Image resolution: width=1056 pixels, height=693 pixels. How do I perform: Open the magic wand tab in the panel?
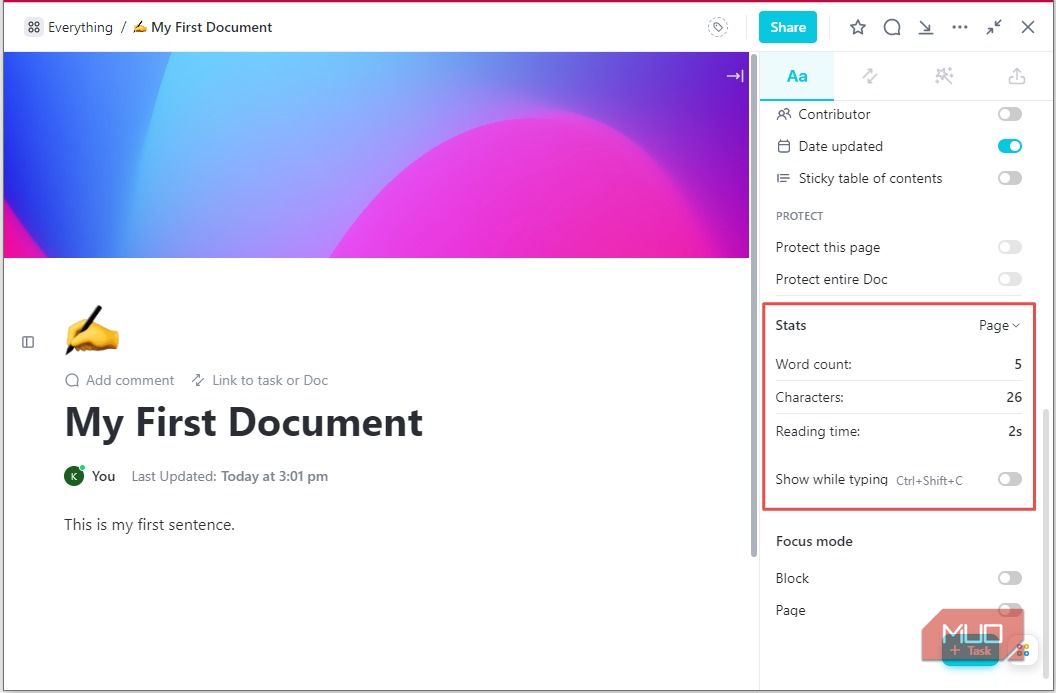coord(943,75)
